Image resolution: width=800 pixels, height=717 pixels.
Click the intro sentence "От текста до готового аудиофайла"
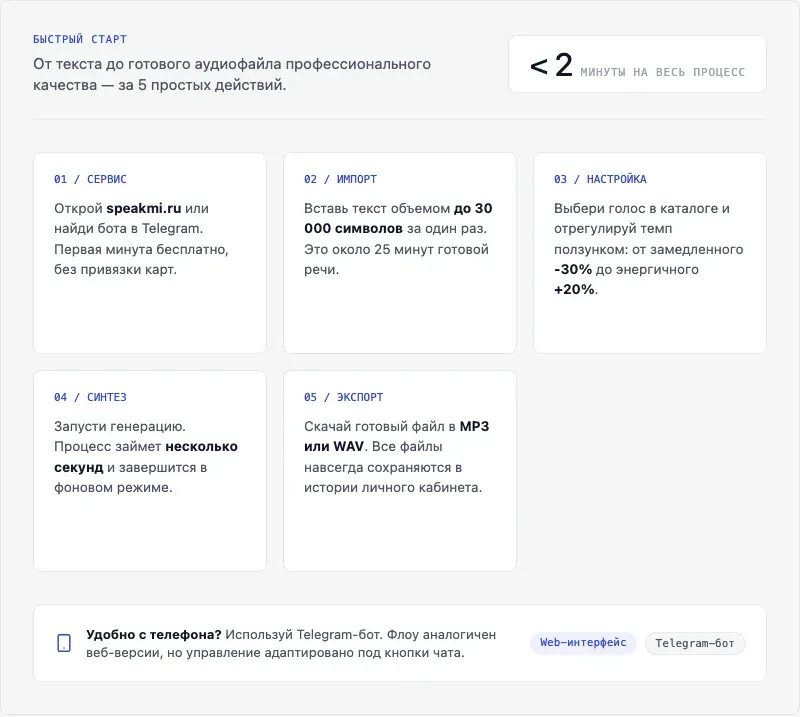[232, 74]
